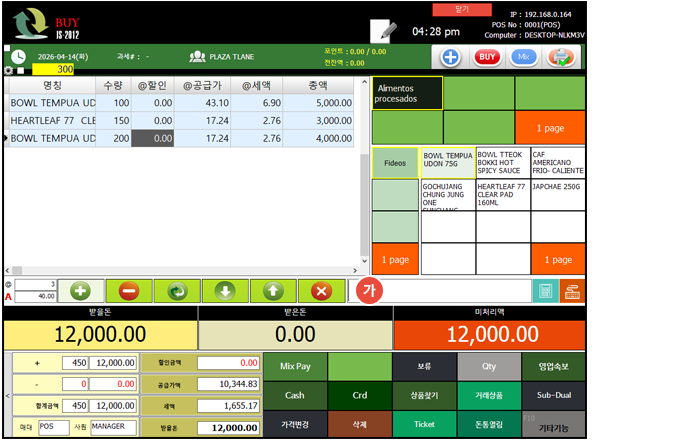Select the Fideos subcategory

[x=395, y=163]
